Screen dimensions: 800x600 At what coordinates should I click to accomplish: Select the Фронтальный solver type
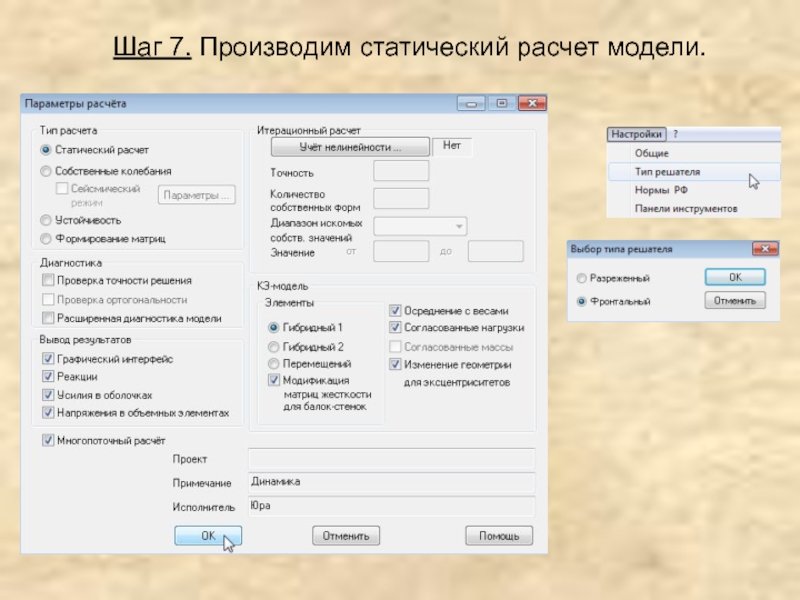point(581,302)
